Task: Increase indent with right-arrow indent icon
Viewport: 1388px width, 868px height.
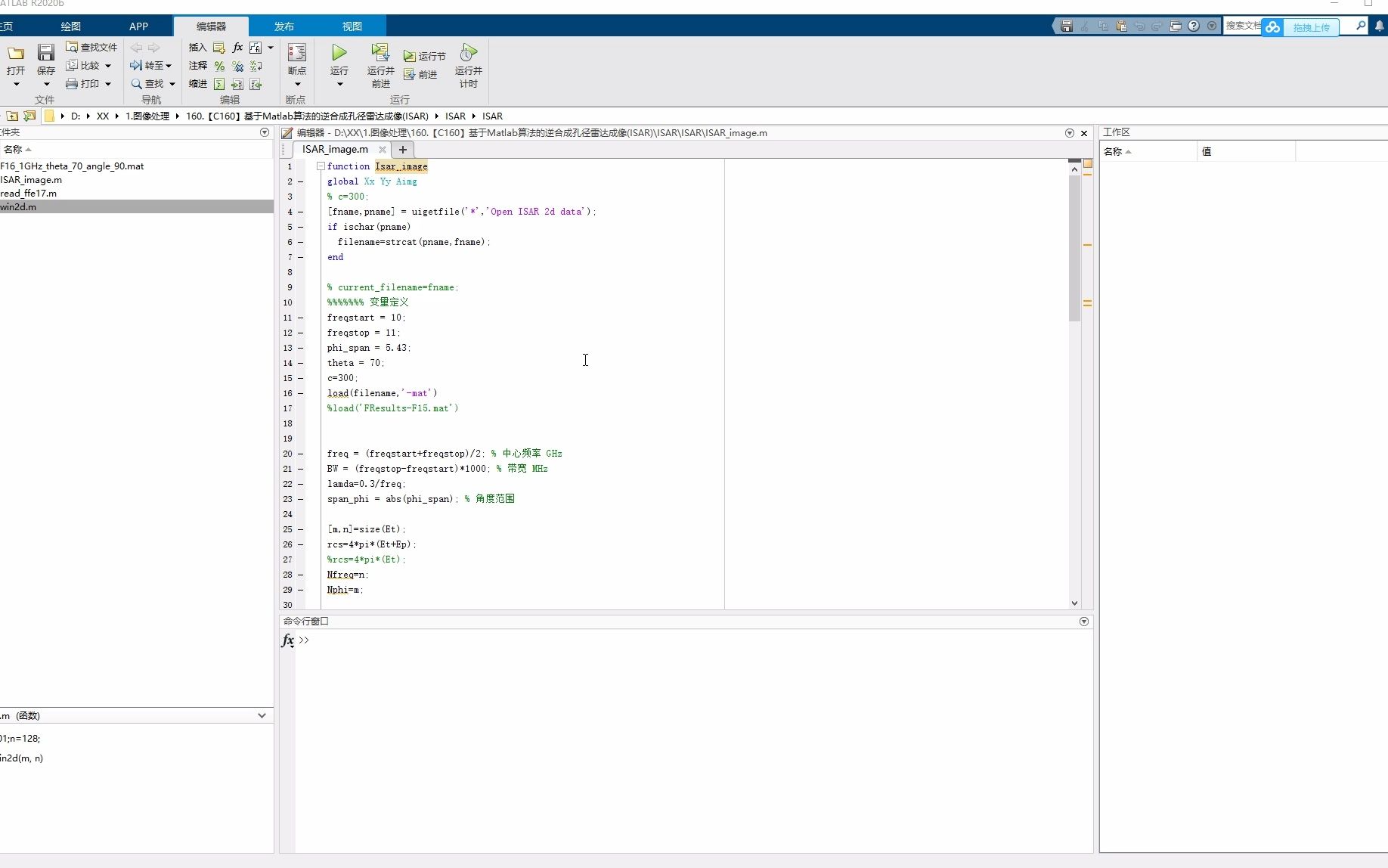Action: (237, 84)
